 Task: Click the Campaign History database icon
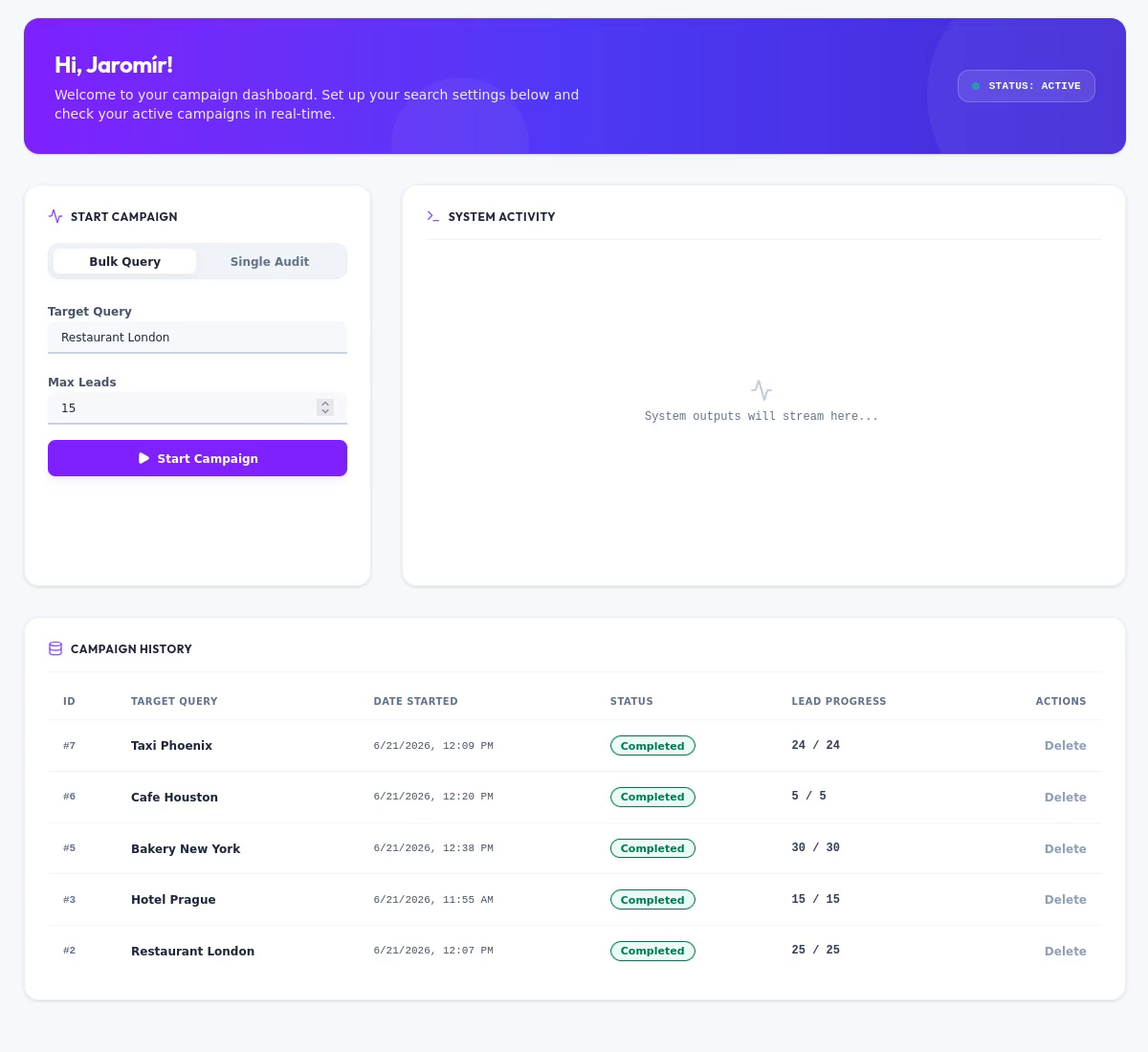[55, 648]
